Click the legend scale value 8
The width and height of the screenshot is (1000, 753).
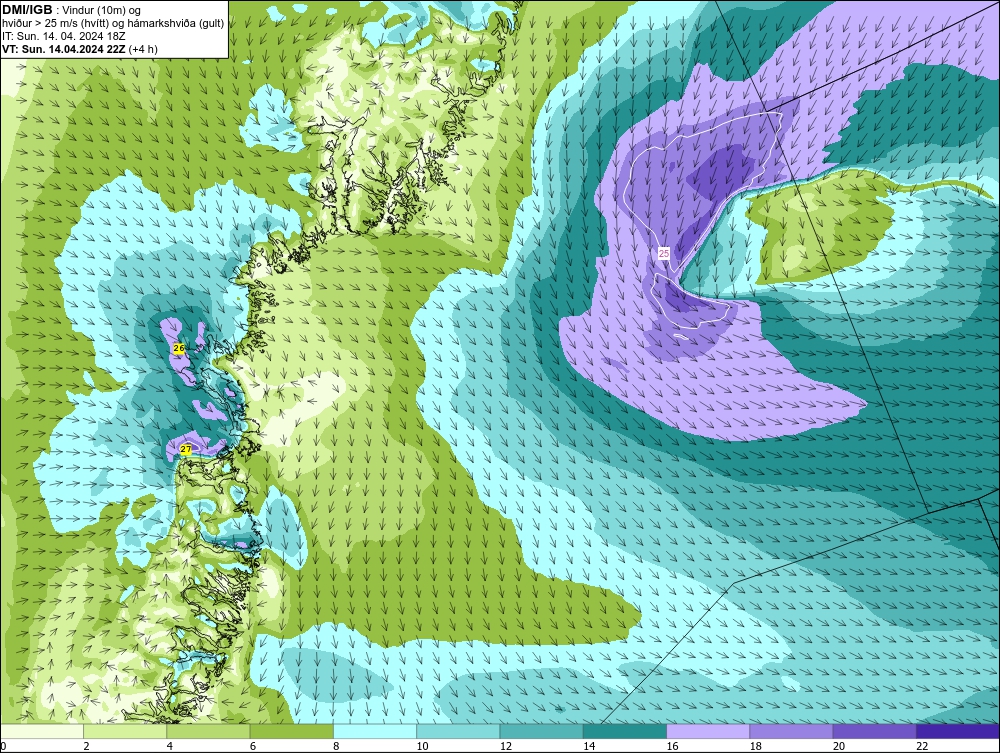(336, 747)
